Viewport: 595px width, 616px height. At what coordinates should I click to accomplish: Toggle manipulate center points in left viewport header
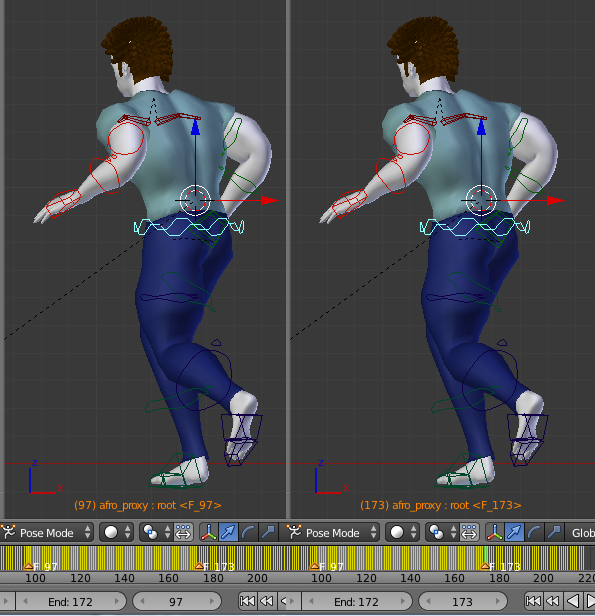[183, 533]
